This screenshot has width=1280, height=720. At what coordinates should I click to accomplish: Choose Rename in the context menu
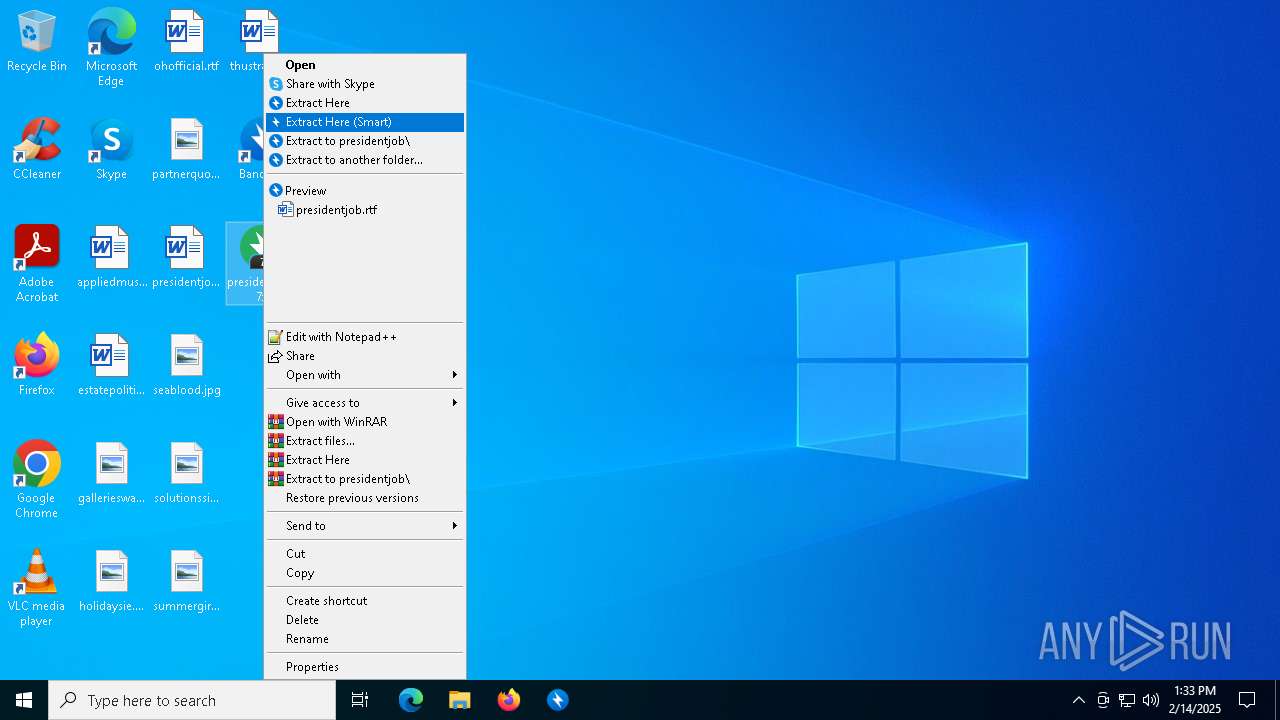coord(365,639)
